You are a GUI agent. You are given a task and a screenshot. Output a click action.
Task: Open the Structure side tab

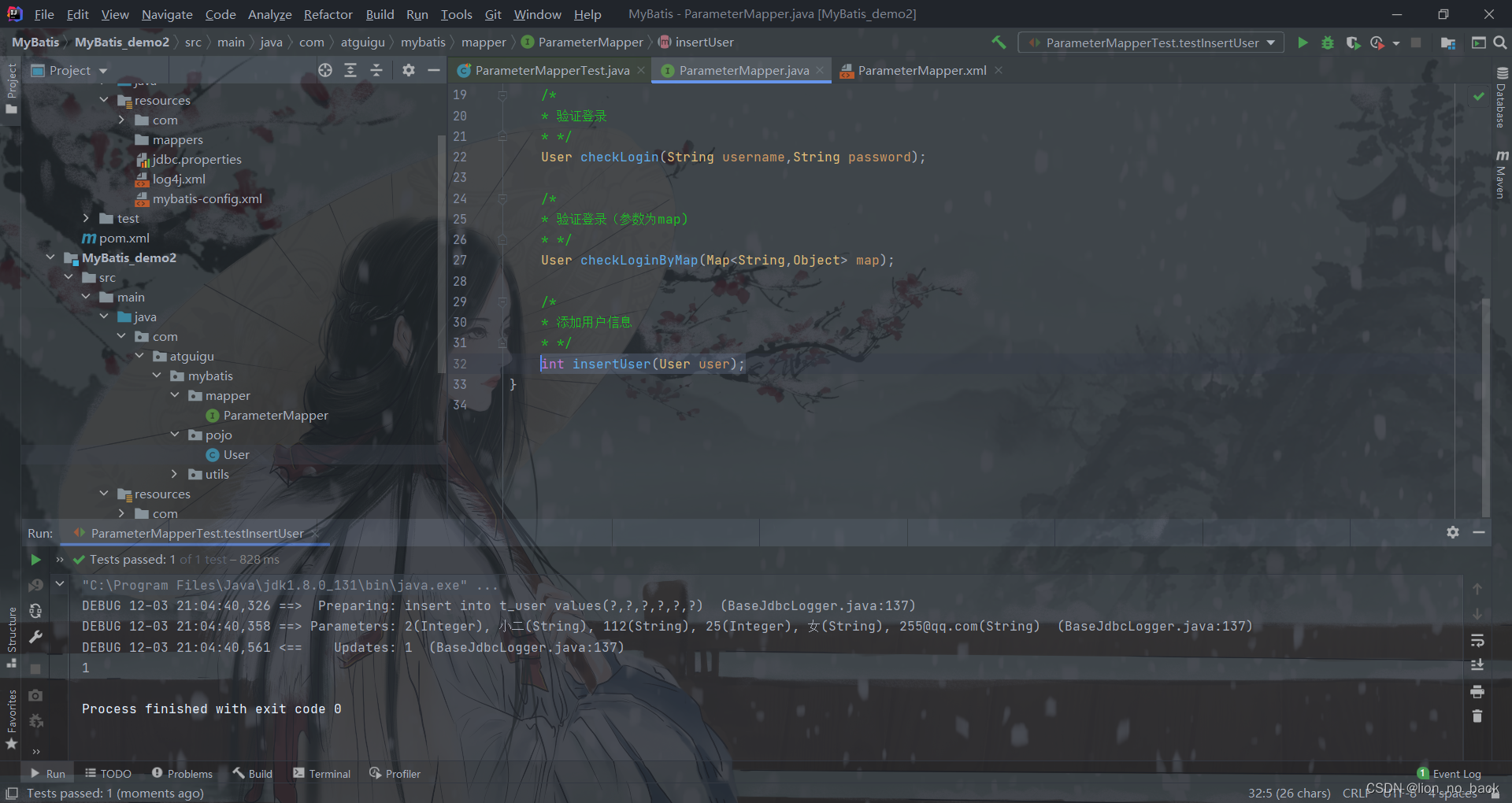12,637
